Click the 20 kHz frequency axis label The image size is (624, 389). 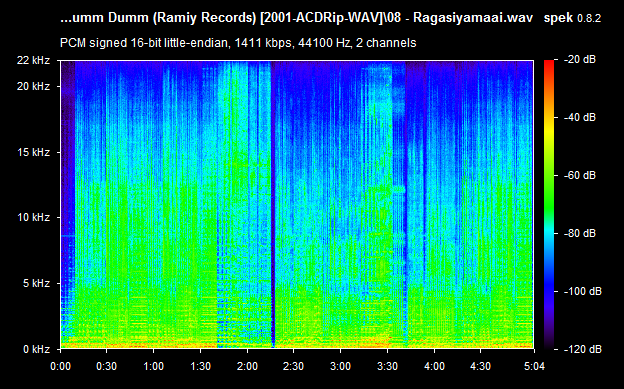coord(33,86)
